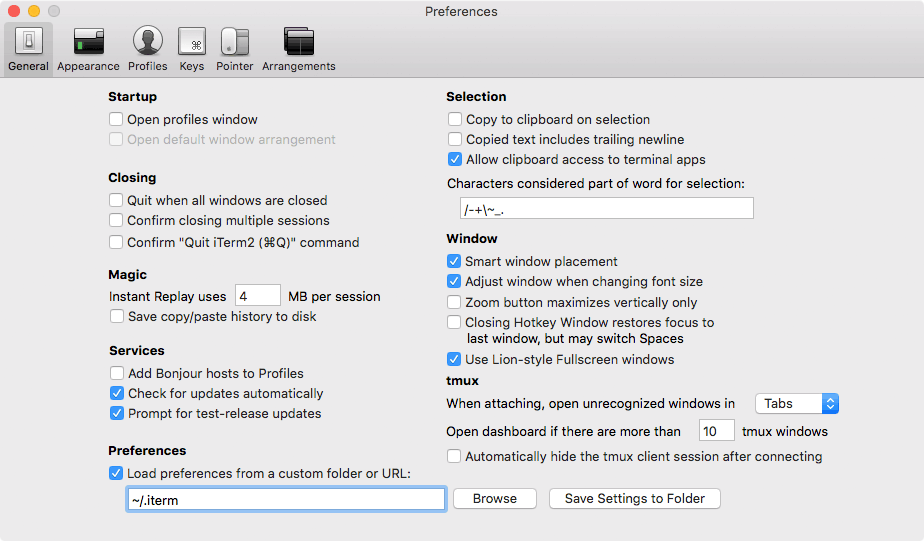Click Save Settings to Folder button
Image resolution: width=924 pixels, height=541 pixels.
tap(635, 499)
